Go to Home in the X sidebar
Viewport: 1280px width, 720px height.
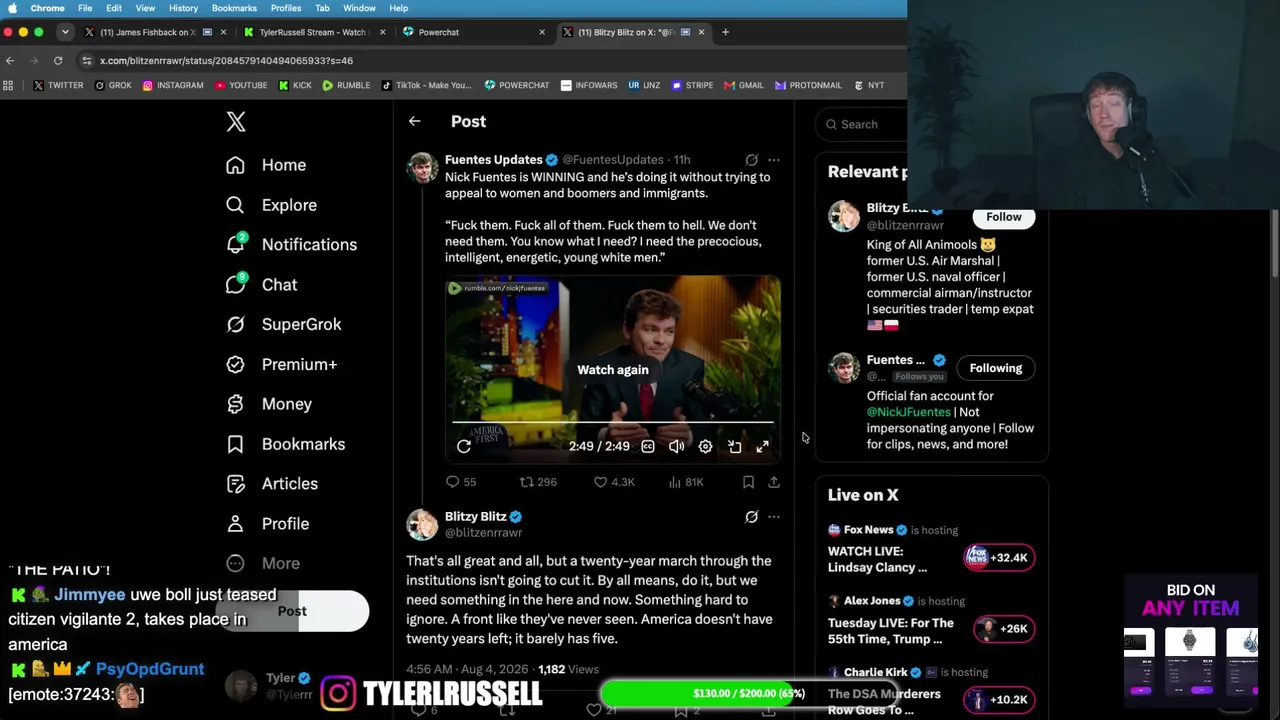(266, 165)
